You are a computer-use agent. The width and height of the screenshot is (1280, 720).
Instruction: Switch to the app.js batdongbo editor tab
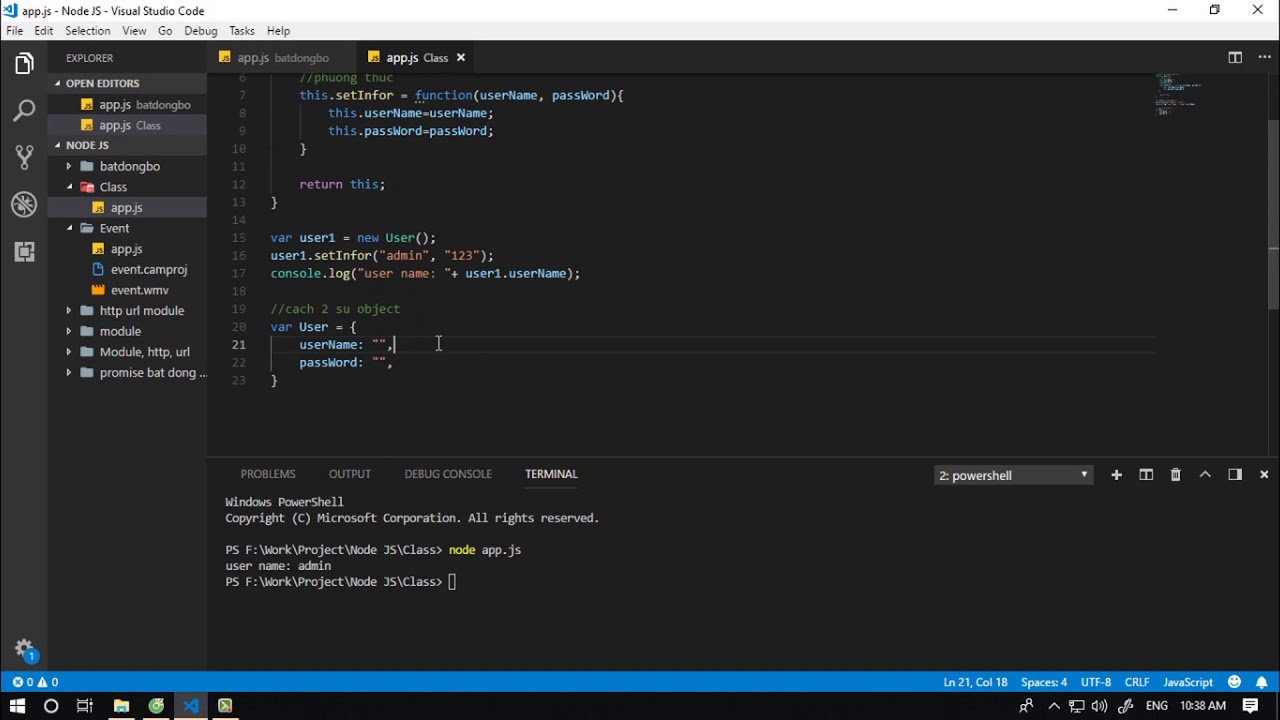pos(284,58)
